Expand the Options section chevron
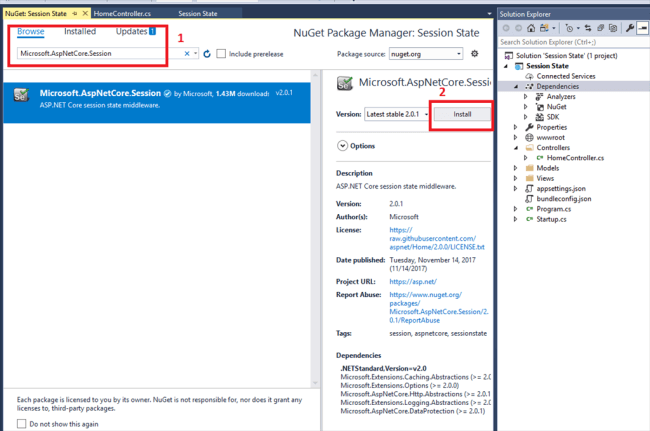This screenshot has height=431, width=650. 342,146
